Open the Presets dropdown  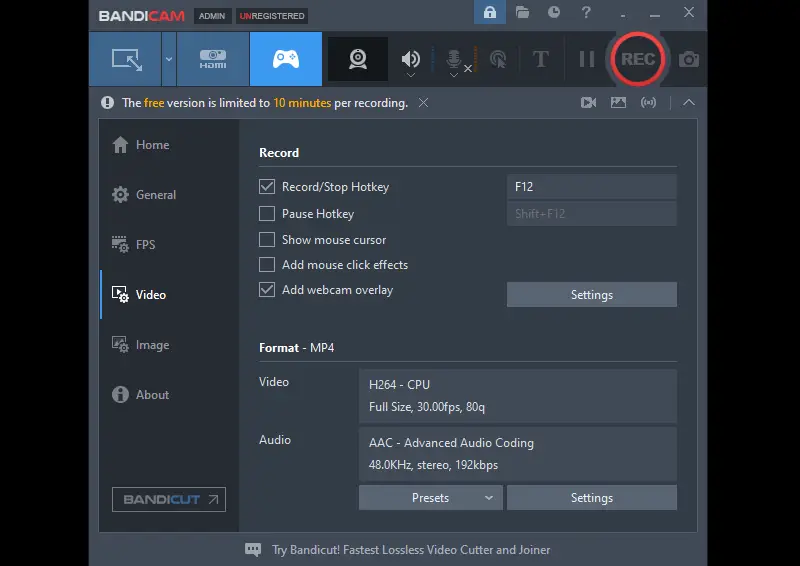(x=431, y=498)
